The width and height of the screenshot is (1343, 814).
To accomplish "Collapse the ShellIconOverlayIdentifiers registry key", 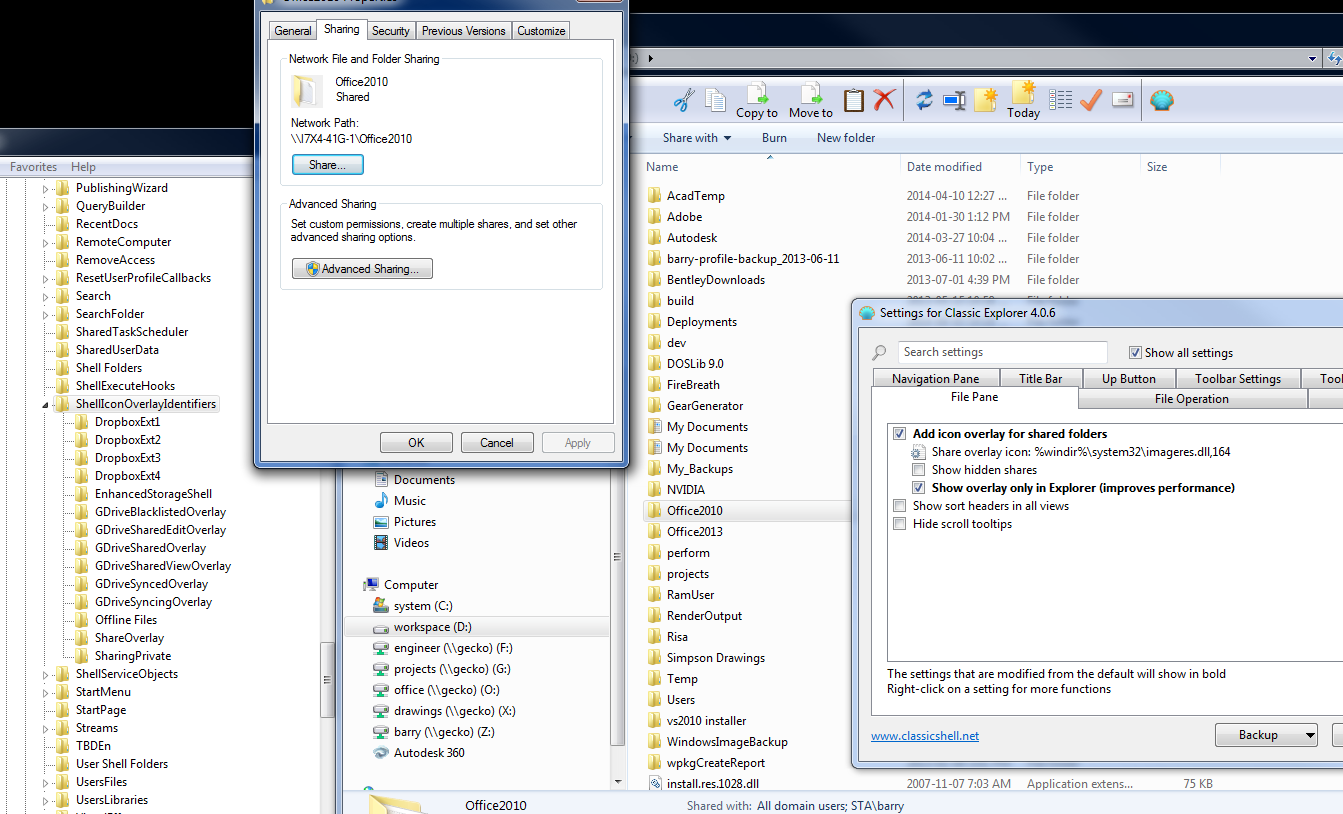I will pyautogui.click(x=45, y=404).
